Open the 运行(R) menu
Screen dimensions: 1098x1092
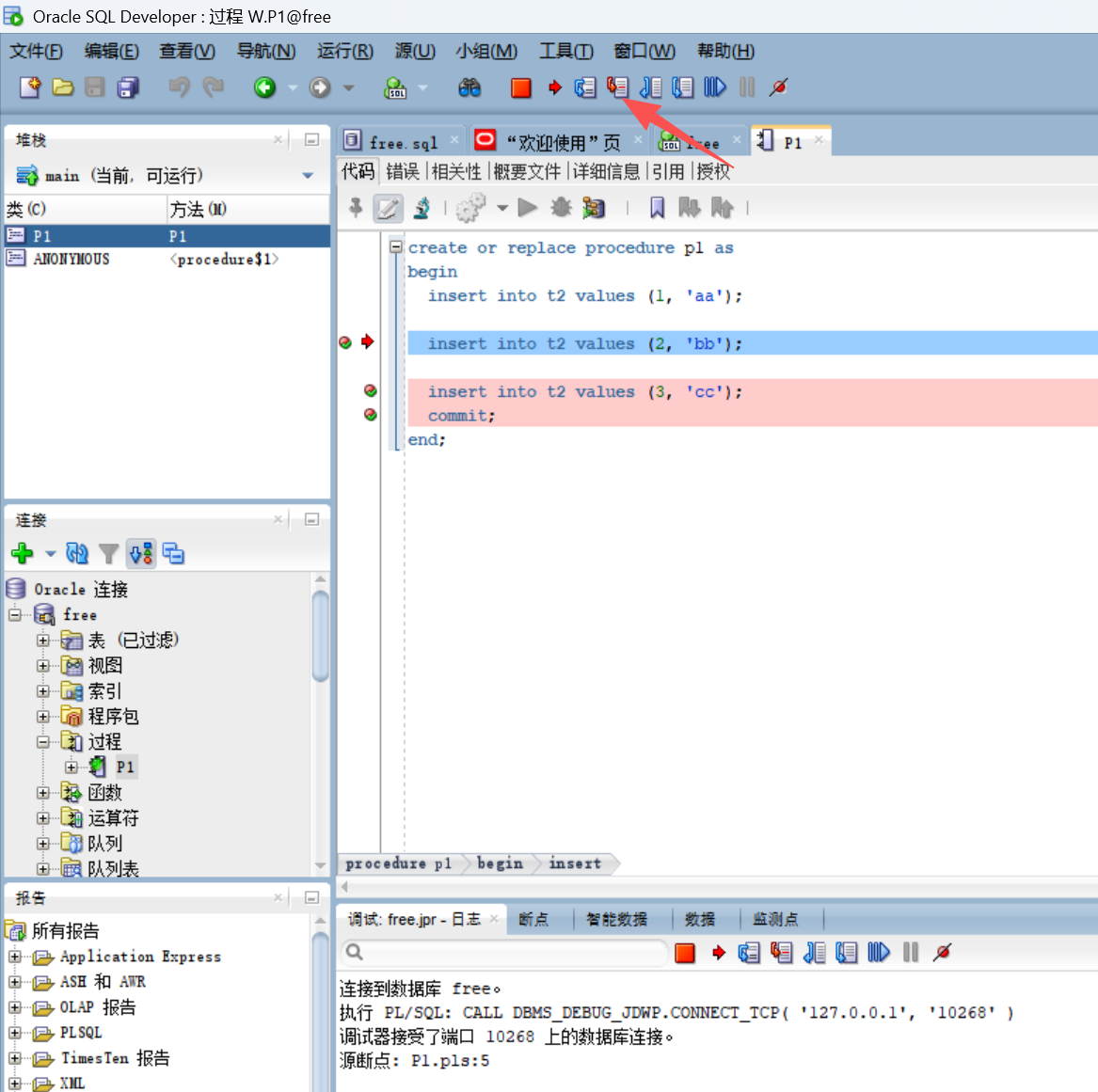[x=344, y=51]
